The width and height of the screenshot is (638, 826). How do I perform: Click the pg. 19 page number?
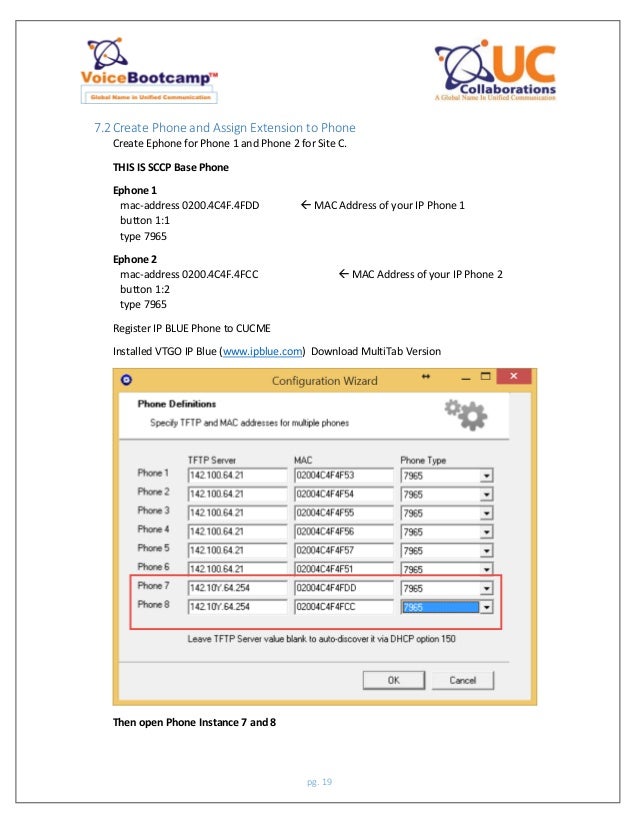(x=319, y=782)
